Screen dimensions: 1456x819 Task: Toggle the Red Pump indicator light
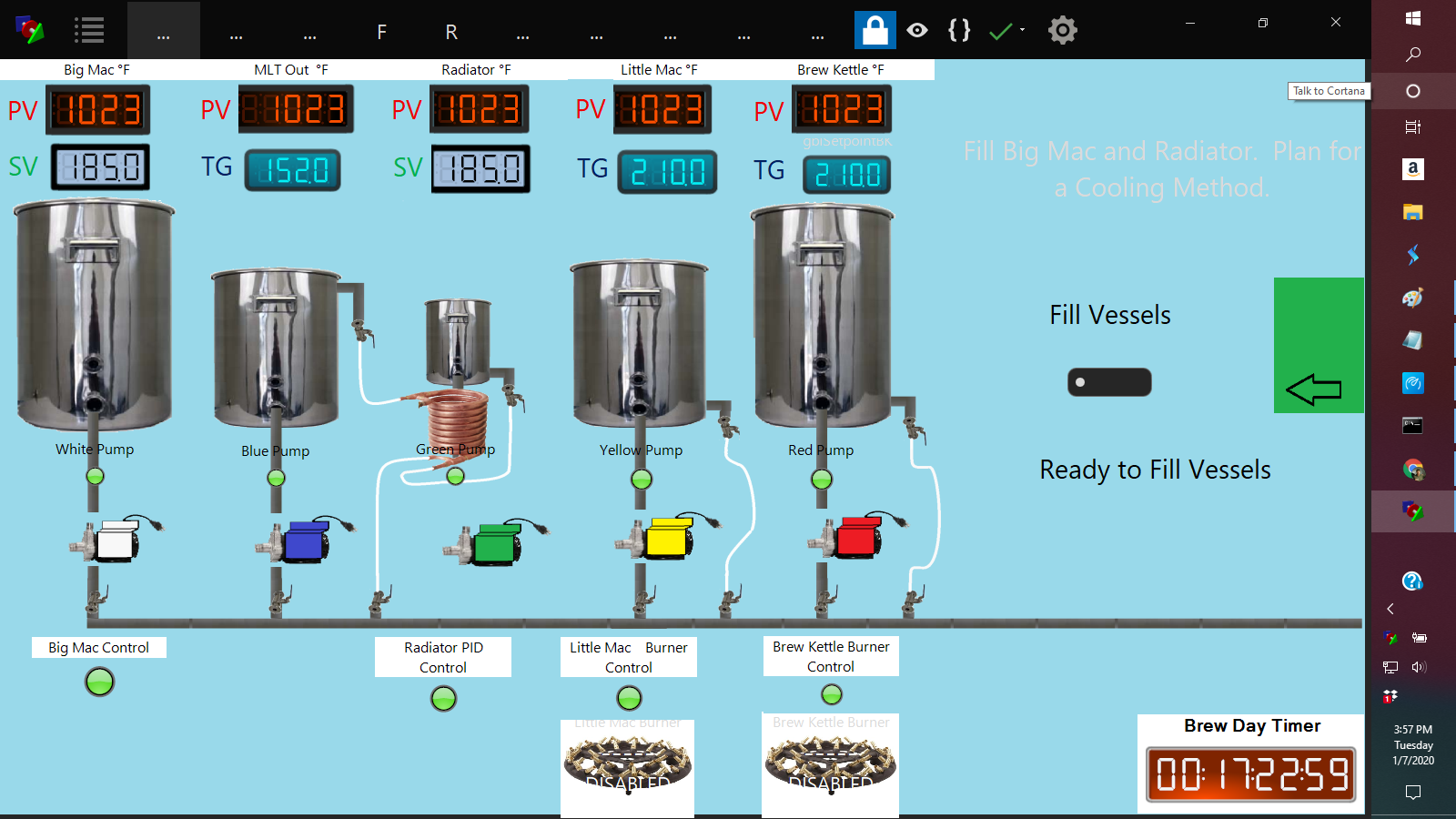point(822,480)
